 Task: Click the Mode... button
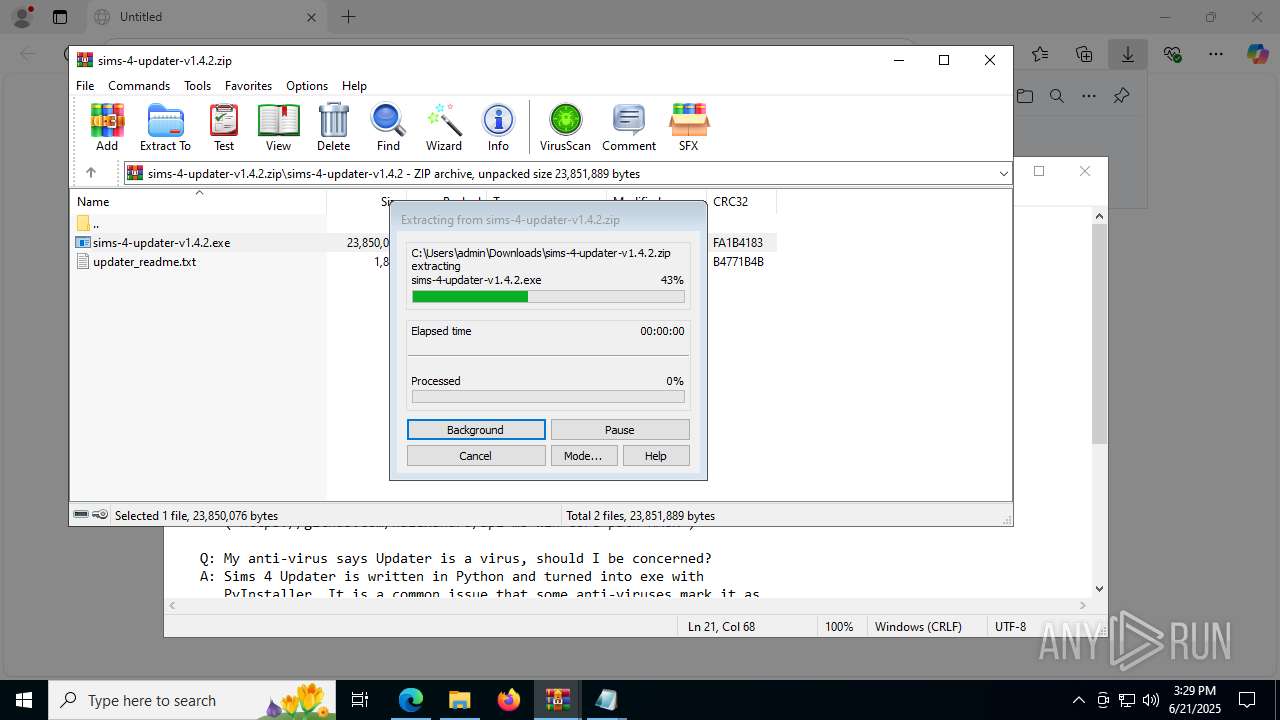pyautogui.click(x=583, y=456)
